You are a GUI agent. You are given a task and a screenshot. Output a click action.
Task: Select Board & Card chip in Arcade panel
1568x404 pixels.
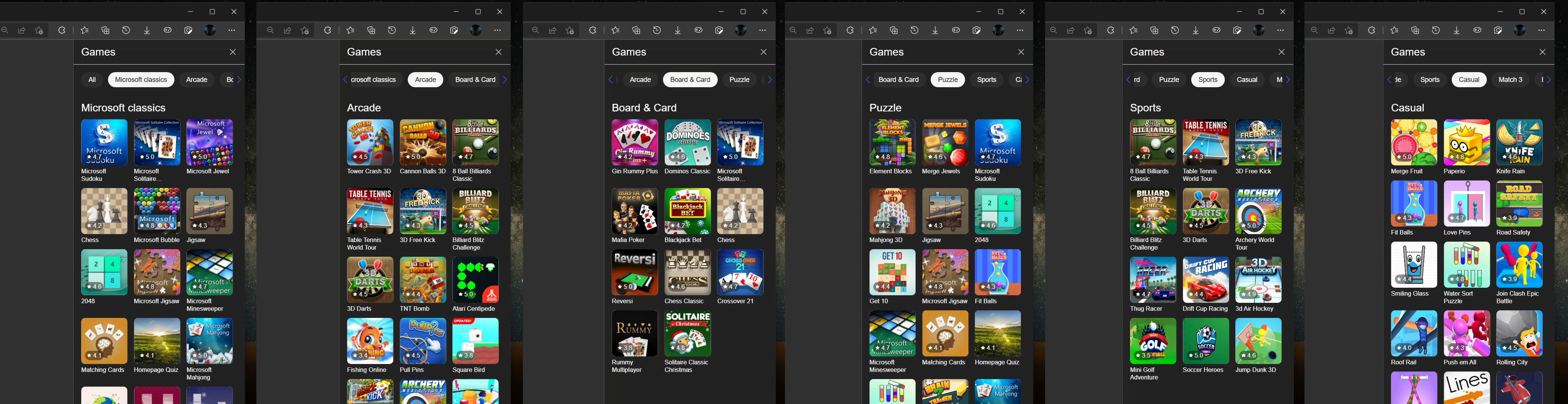(x=475, y=80)
